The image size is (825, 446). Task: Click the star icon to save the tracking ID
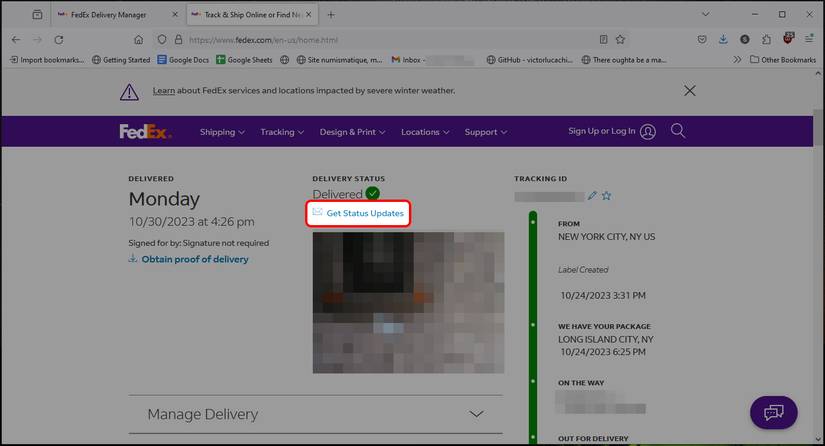pos(606,195)
